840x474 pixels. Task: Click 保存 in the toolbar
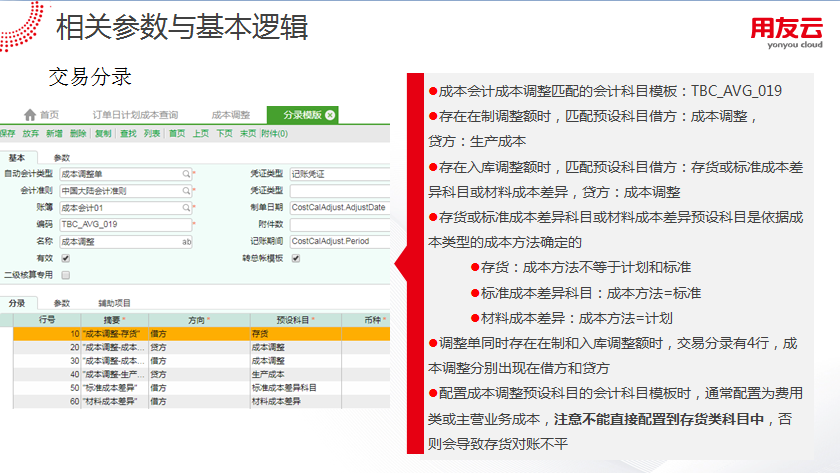[x=8, y=133]
